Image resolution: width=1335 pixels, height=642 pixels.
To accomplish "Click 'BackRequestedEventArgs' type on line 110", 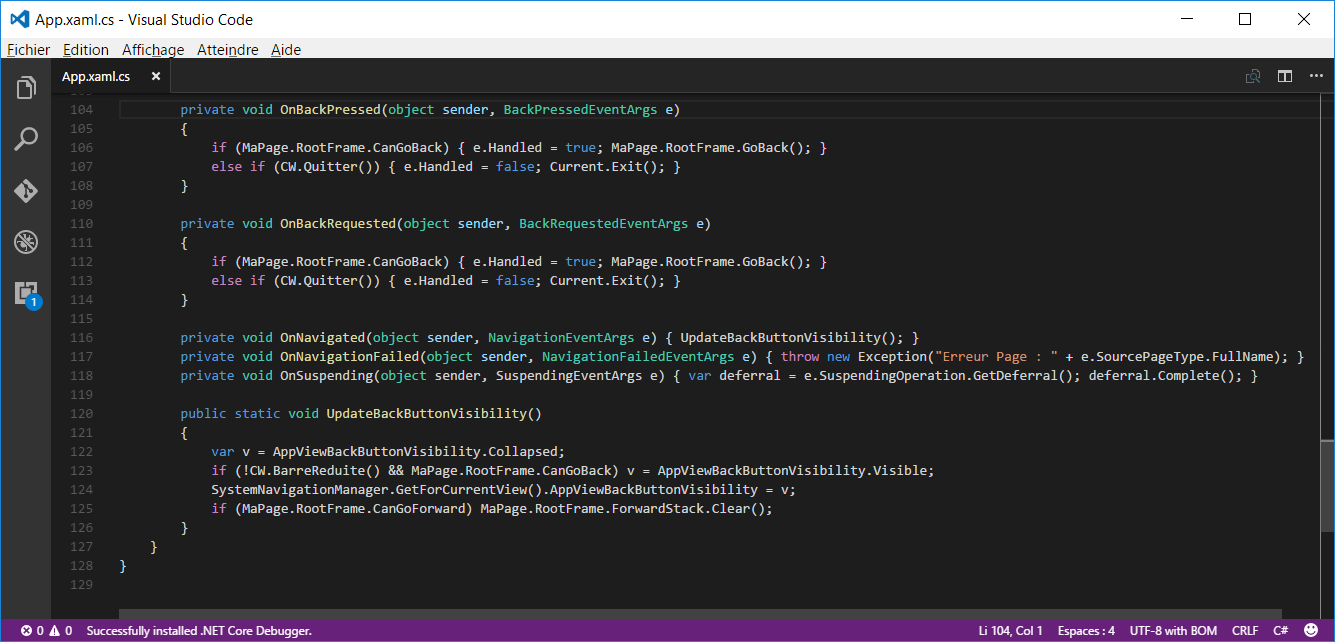I will pyautogui.click(x=604, y=223).
